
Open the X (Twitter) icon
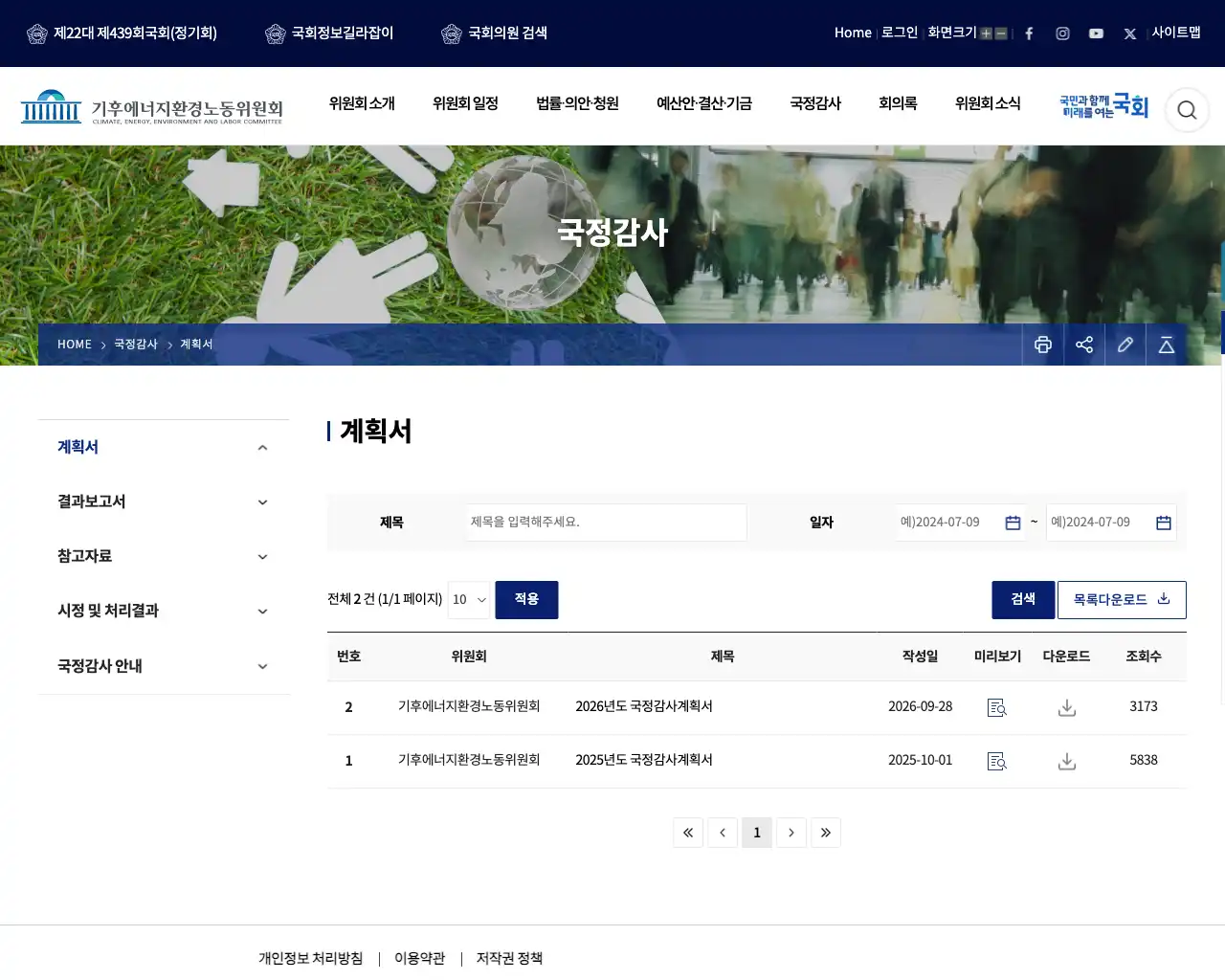click(x=1130, y=33)
